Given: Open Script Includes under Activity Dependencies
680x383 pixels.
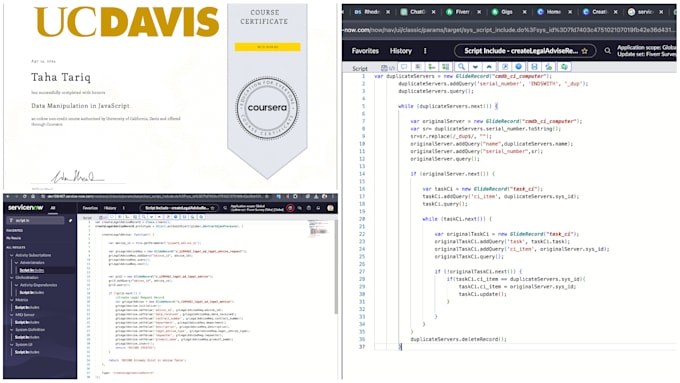Looking at the screenshot, I should [x=32, y=292].
